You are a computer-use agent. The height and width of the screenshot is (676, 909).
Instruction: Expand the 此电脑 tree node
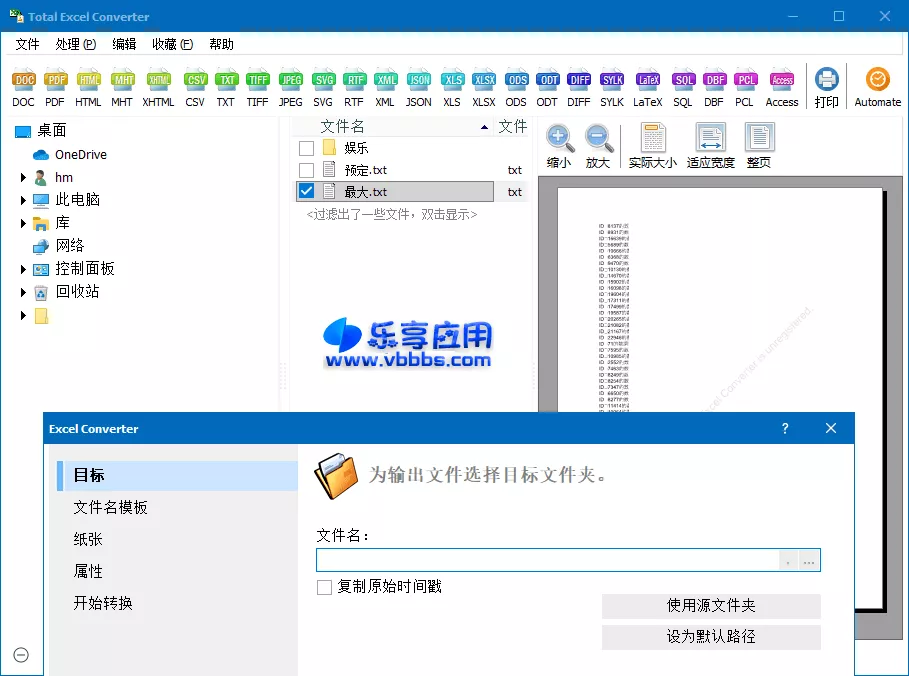tap(23, 200)
